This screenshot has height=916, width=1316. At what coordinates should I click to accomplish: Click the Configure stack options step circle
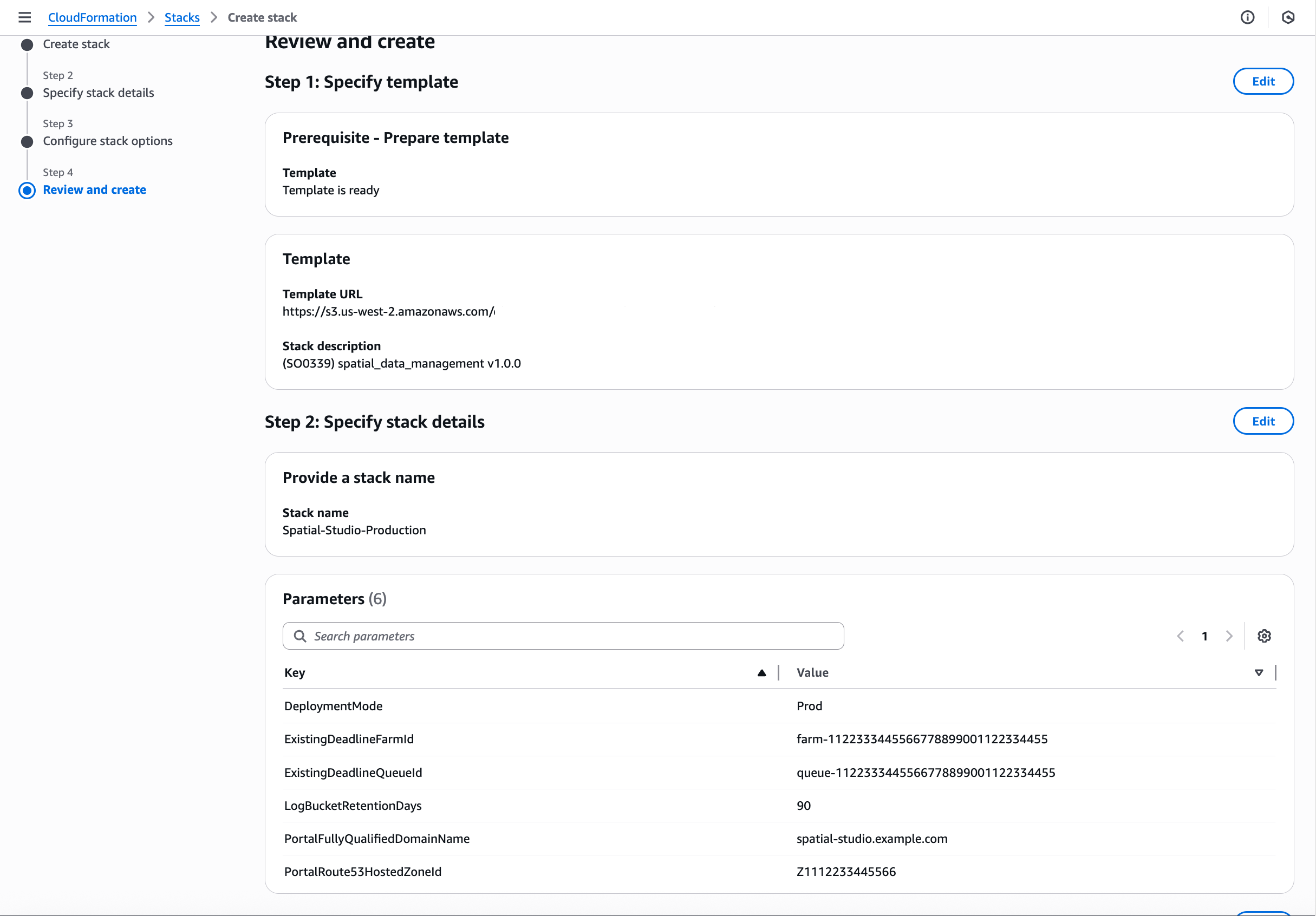[27, 141]
